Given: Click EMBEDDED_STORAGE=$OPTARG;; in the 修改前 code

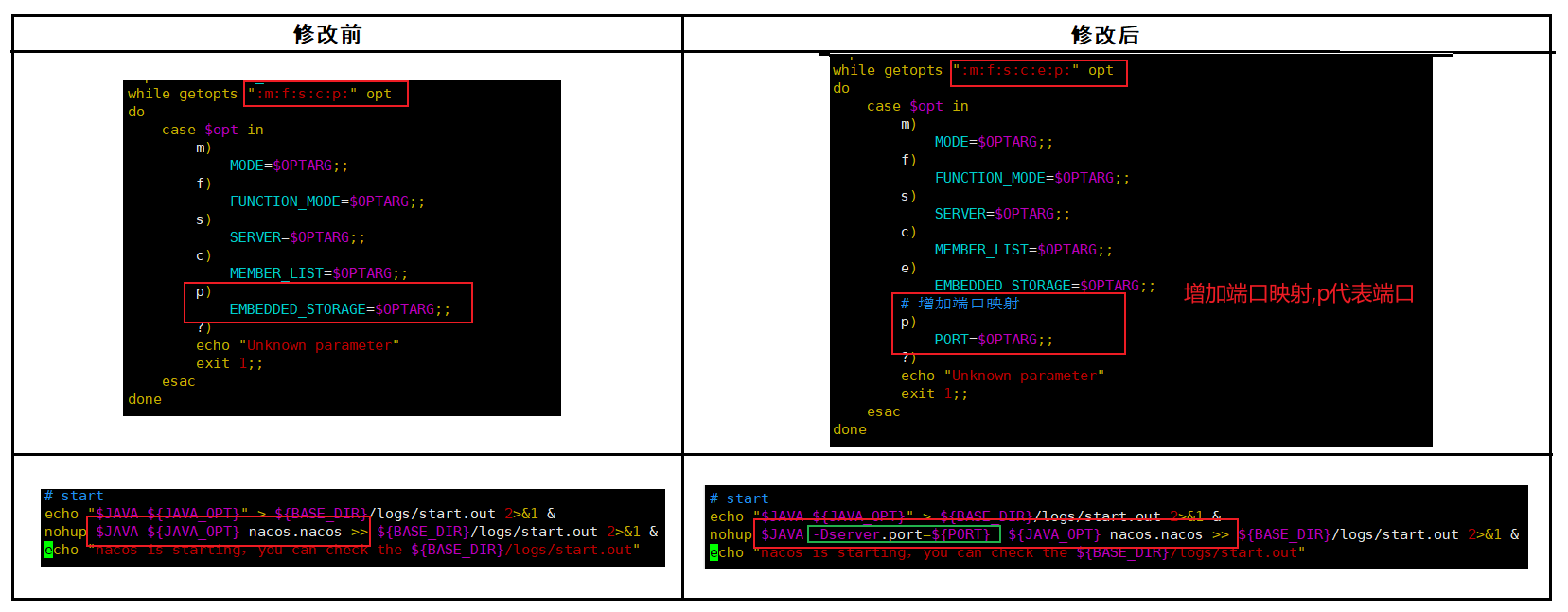Looking at the screenshot, I should (x=340, y=309).
